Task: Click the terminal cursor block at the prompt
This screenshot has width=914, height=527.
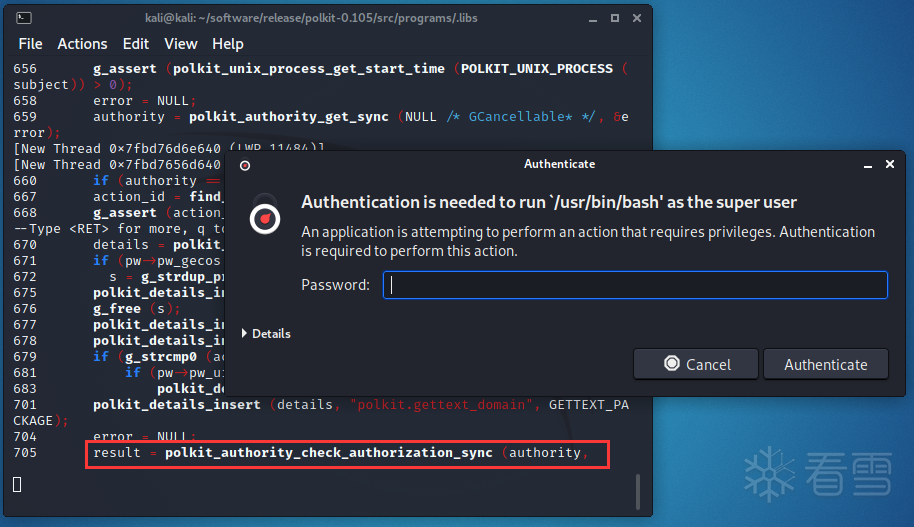Action: pos(17,484)
